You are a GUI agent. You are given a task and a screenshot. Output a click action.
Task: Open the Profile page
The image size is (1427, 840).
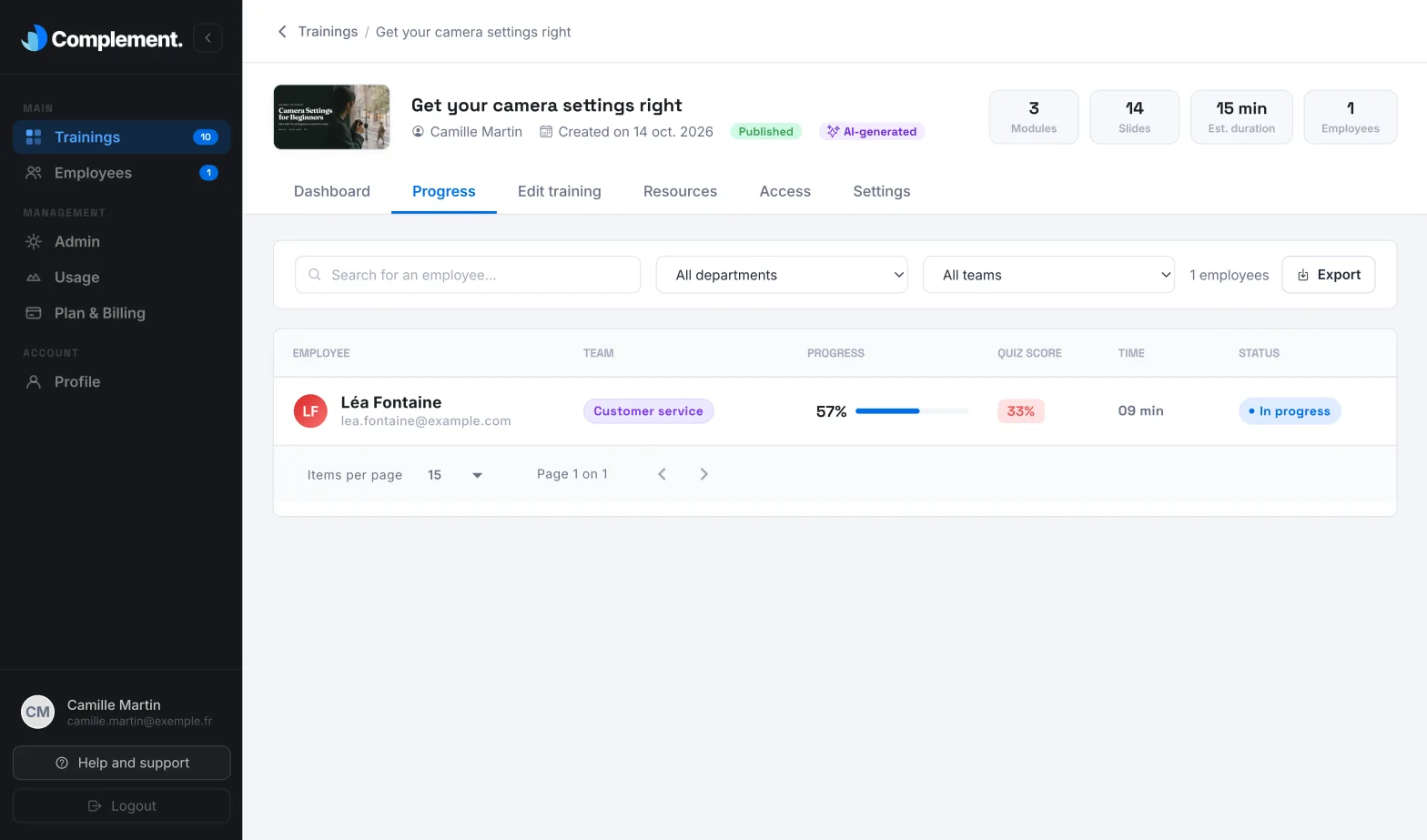click(121, 382)
